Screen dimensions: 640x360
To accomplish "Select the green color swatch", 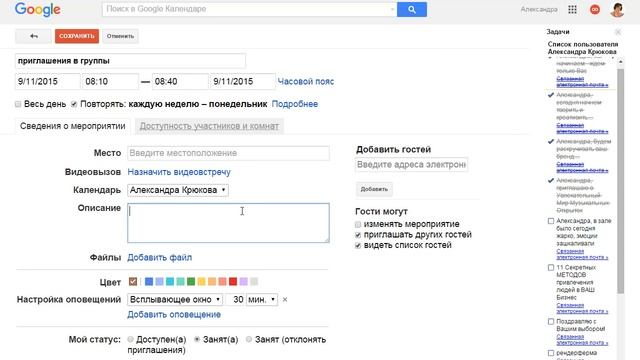I will 191,281.
